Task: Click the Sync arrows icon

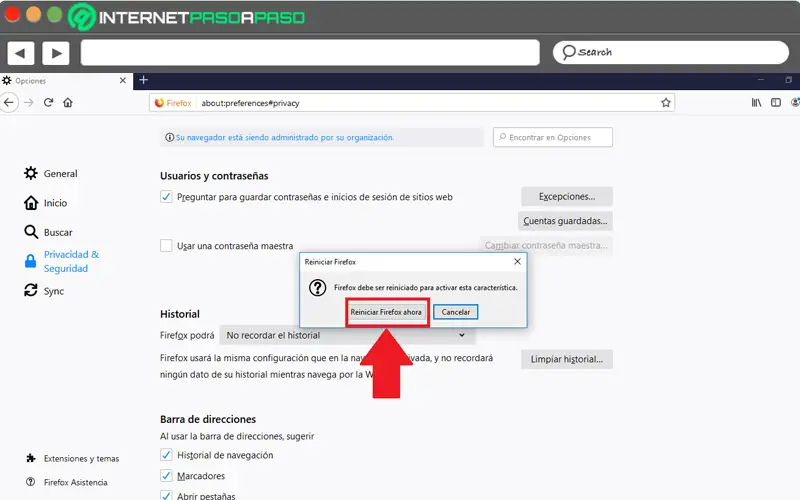Action: coord(31,290)
